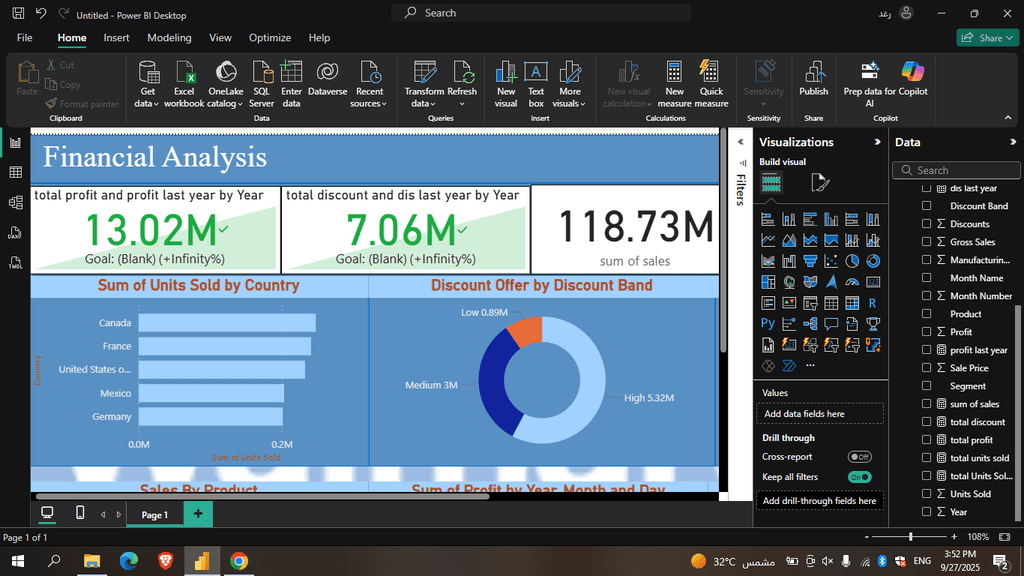
Task: Expand the Filters pane
Action: (741, 142)
